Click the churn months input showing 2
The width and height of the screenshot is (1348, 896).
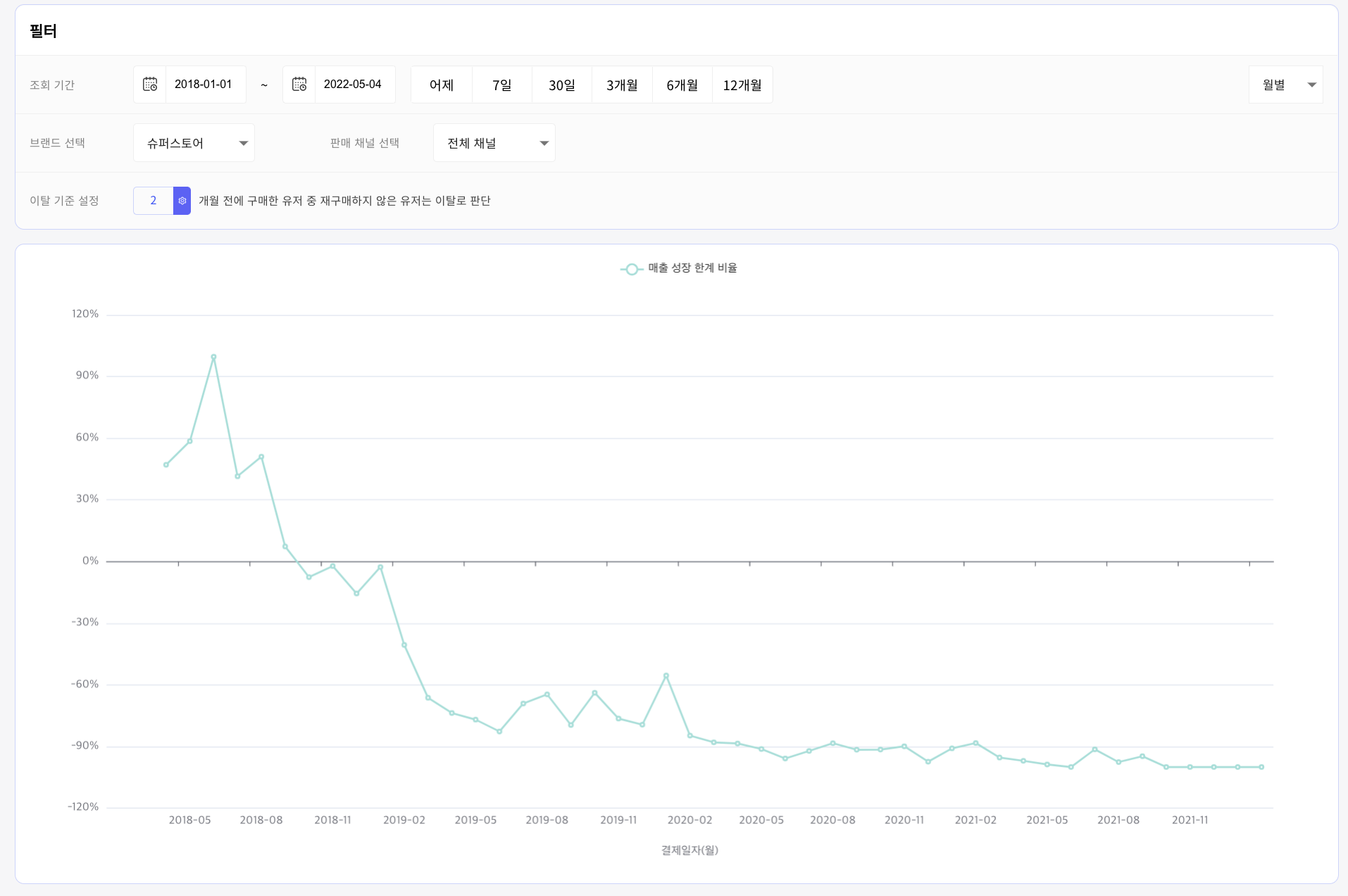click(154, 201)
